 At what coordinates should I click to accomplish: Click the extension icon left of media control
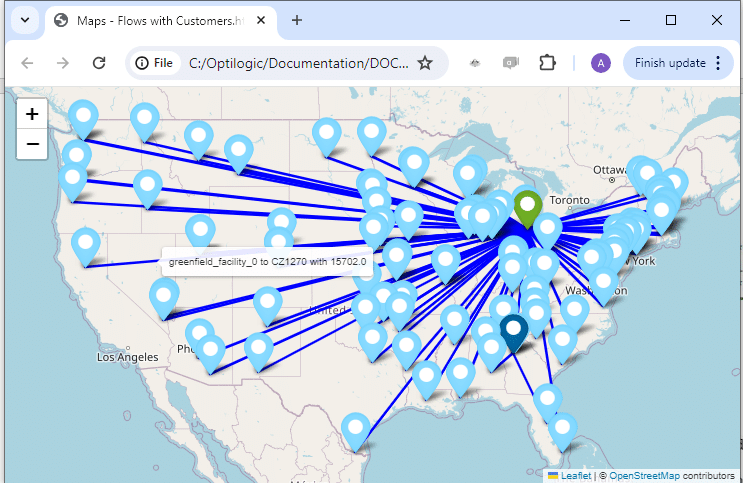click(x=475, y=63)
